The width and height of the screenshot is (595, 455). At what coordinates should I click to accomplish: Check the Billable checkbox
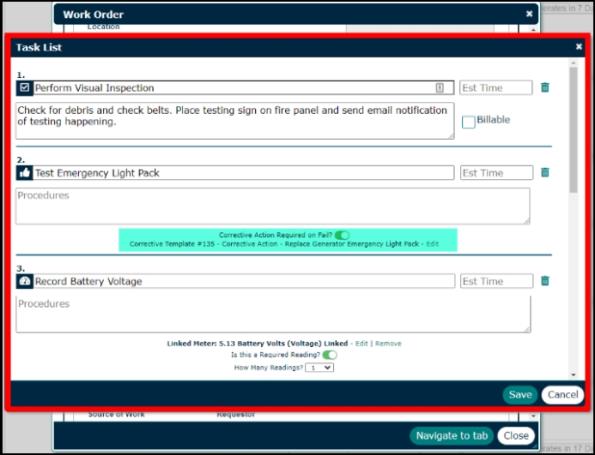click(x=468, y=122)
